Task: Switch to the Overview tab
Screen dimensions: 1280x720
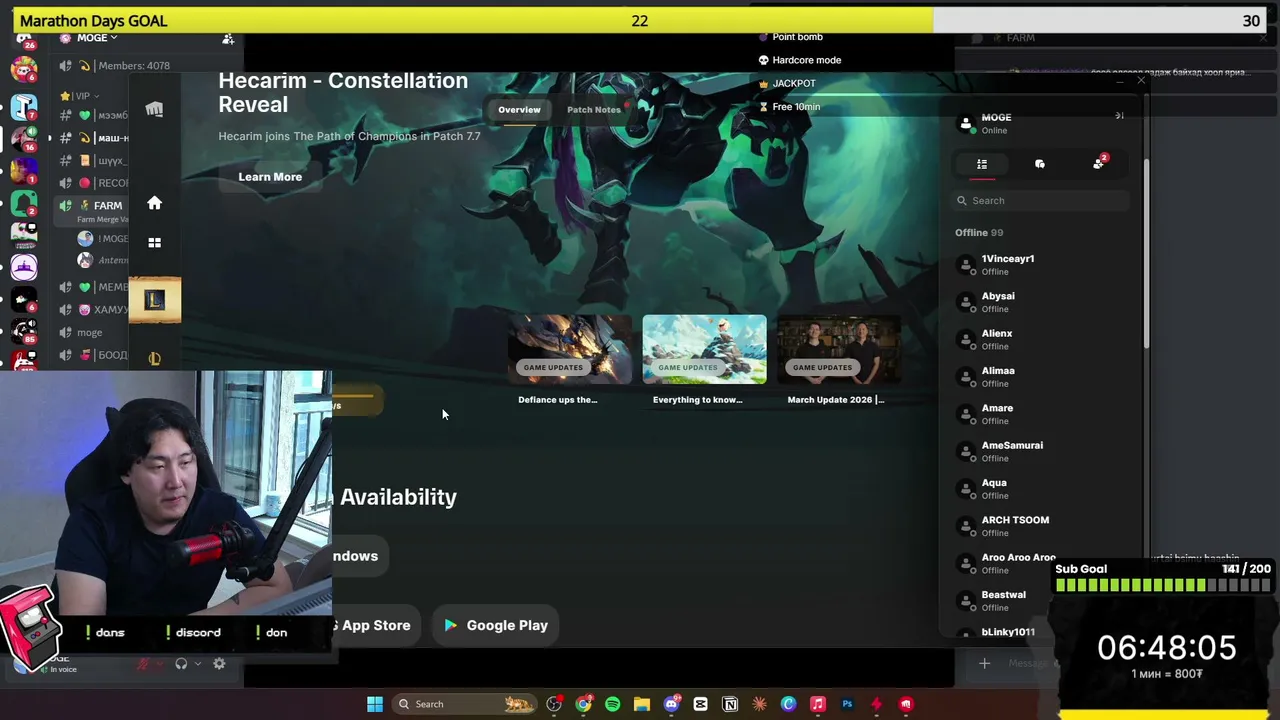Action: [519, 109]
